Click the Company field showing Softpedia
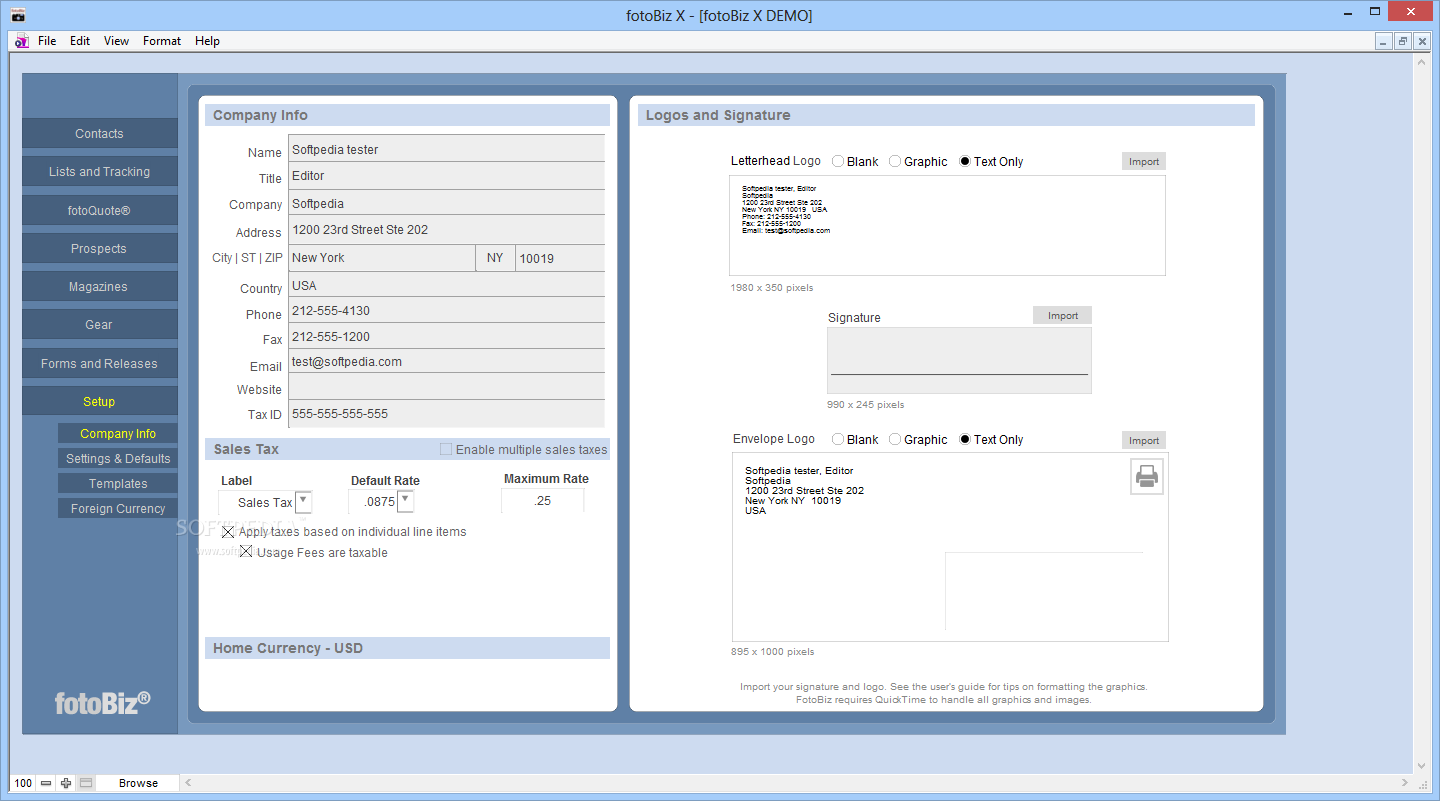Image resolution: width=1440 pixels, height=801 pixels. (447, 203)
